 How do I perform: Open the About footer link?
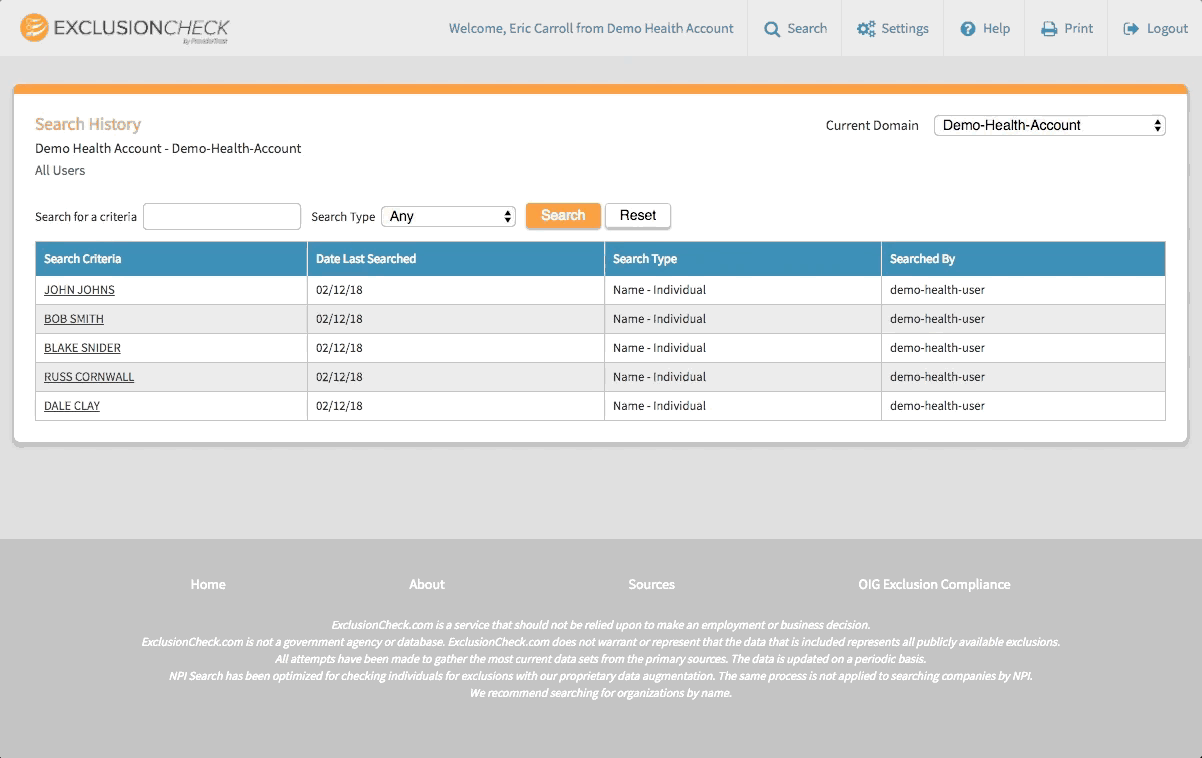pos(427,584)
